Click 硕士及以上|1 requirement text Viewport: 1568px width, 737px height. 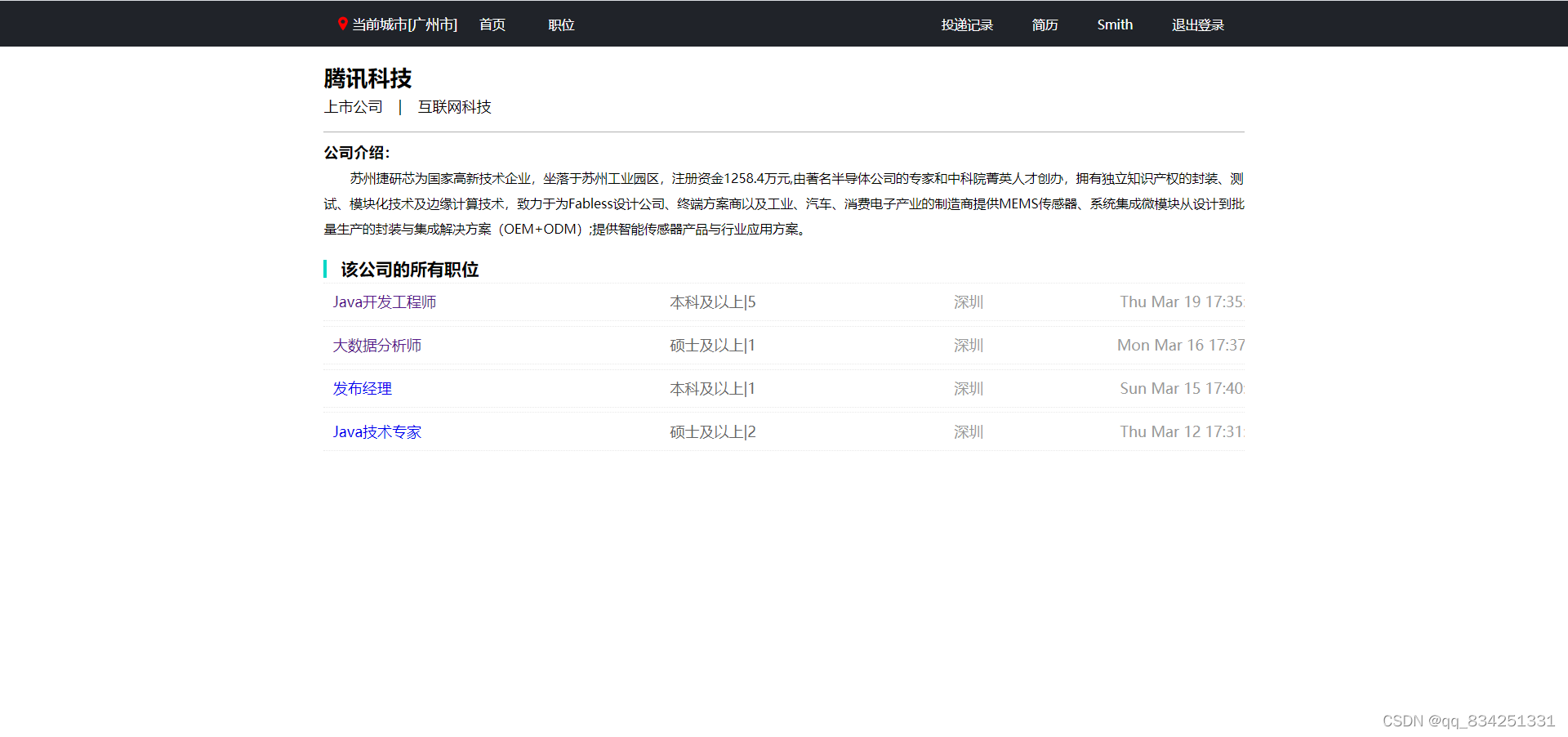point(712,346)
